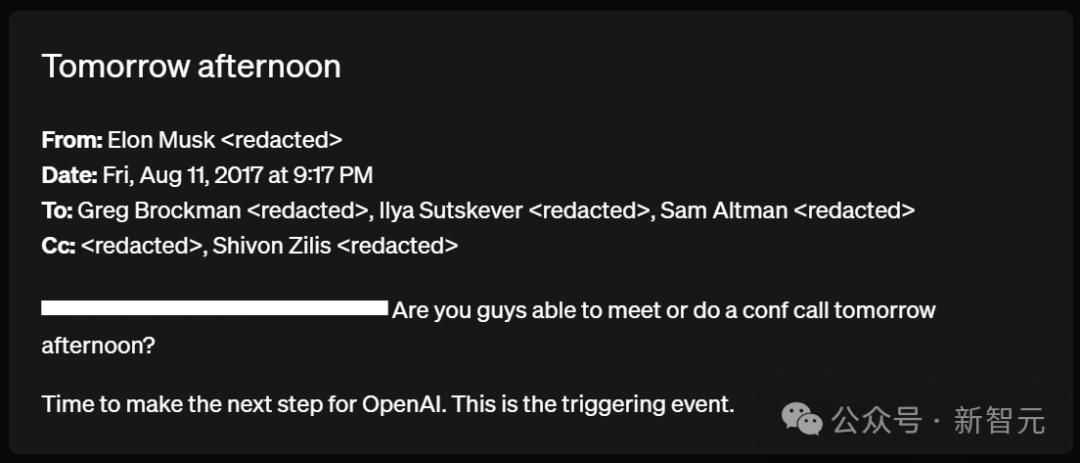Click the "To:" field label
Image resolution: width=1080 pixels, height=463 pixels.
pos(57,210)
